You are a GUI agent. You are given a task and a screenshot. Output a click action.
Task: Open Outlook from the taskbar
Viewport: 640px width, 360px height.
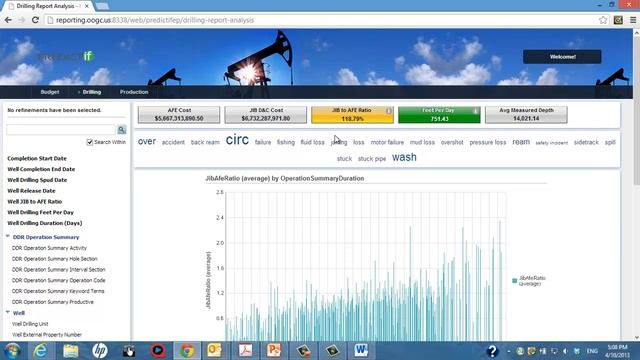point(215,351)
